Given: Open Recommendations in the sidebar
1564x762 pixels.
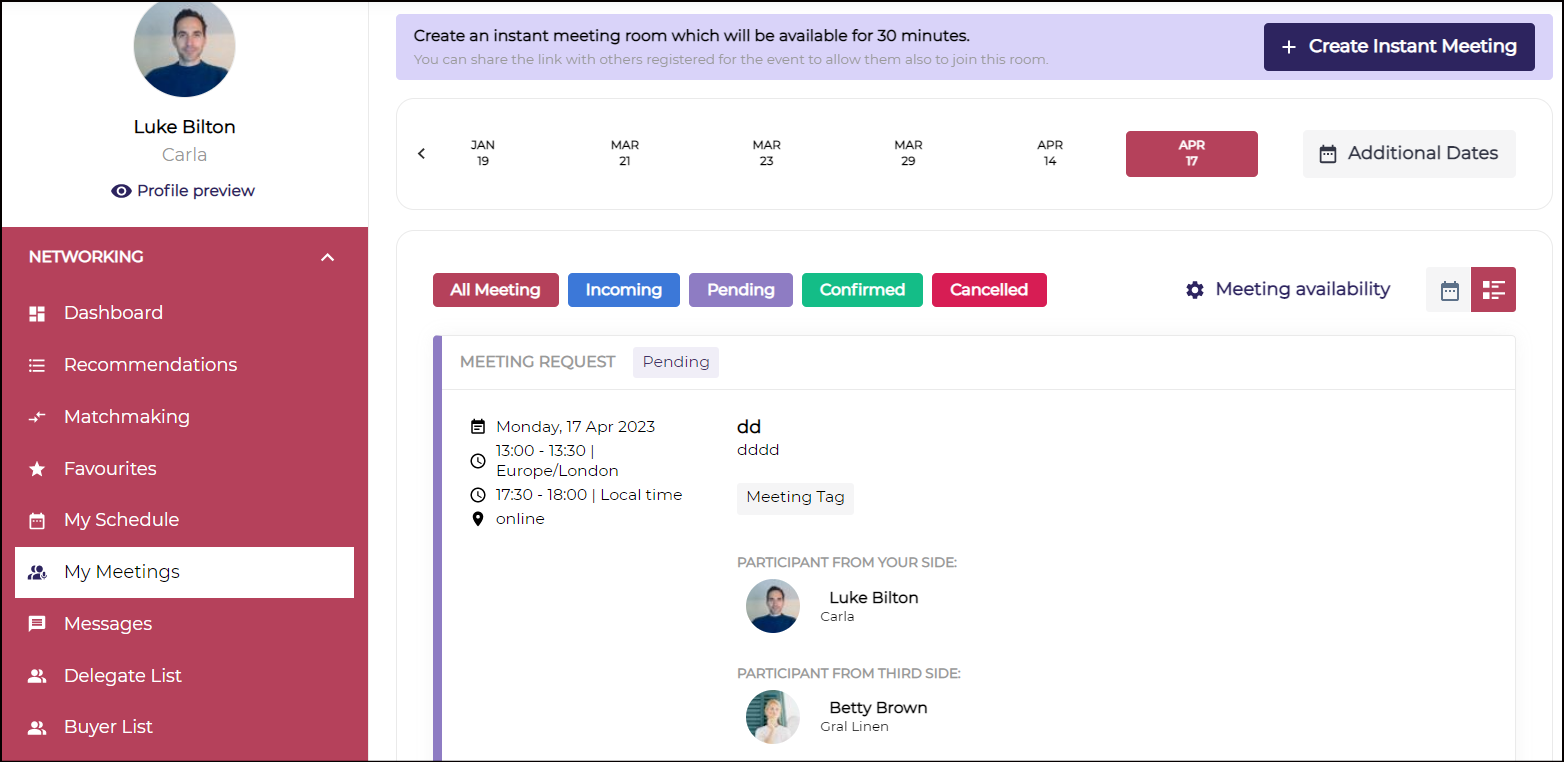Looking at the screenshot, I should (150, 365).
